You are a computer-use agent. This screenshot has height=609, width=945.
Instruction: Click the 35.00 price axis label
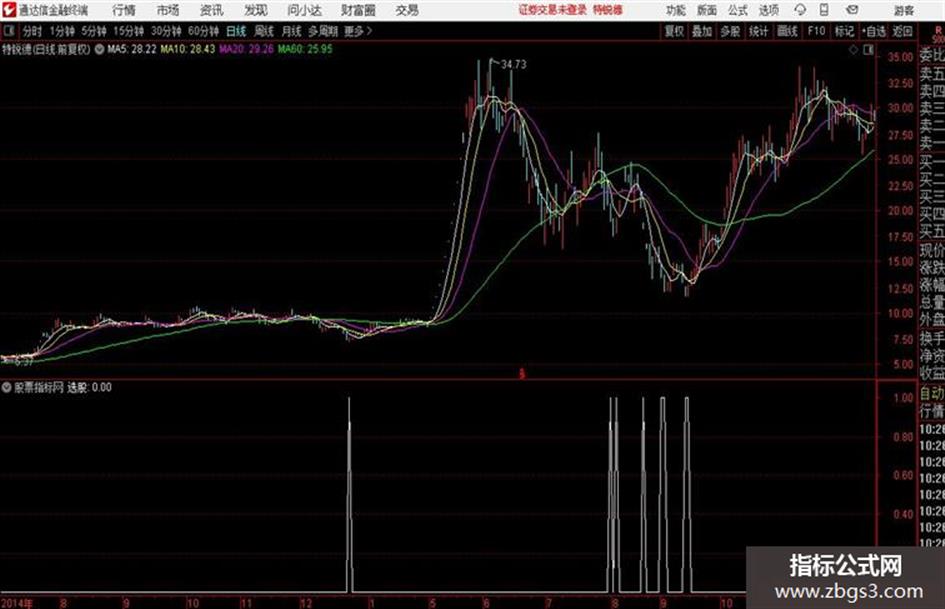[x=900, y=57]
